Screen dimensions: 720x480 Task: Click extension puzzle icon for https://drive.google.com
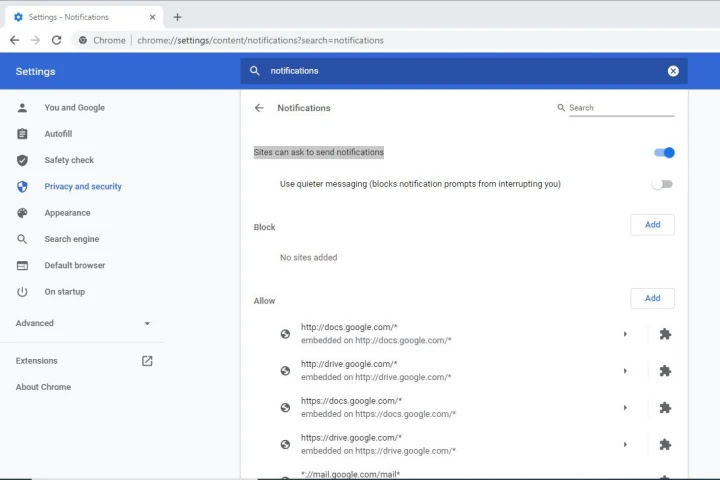point(665,444)
